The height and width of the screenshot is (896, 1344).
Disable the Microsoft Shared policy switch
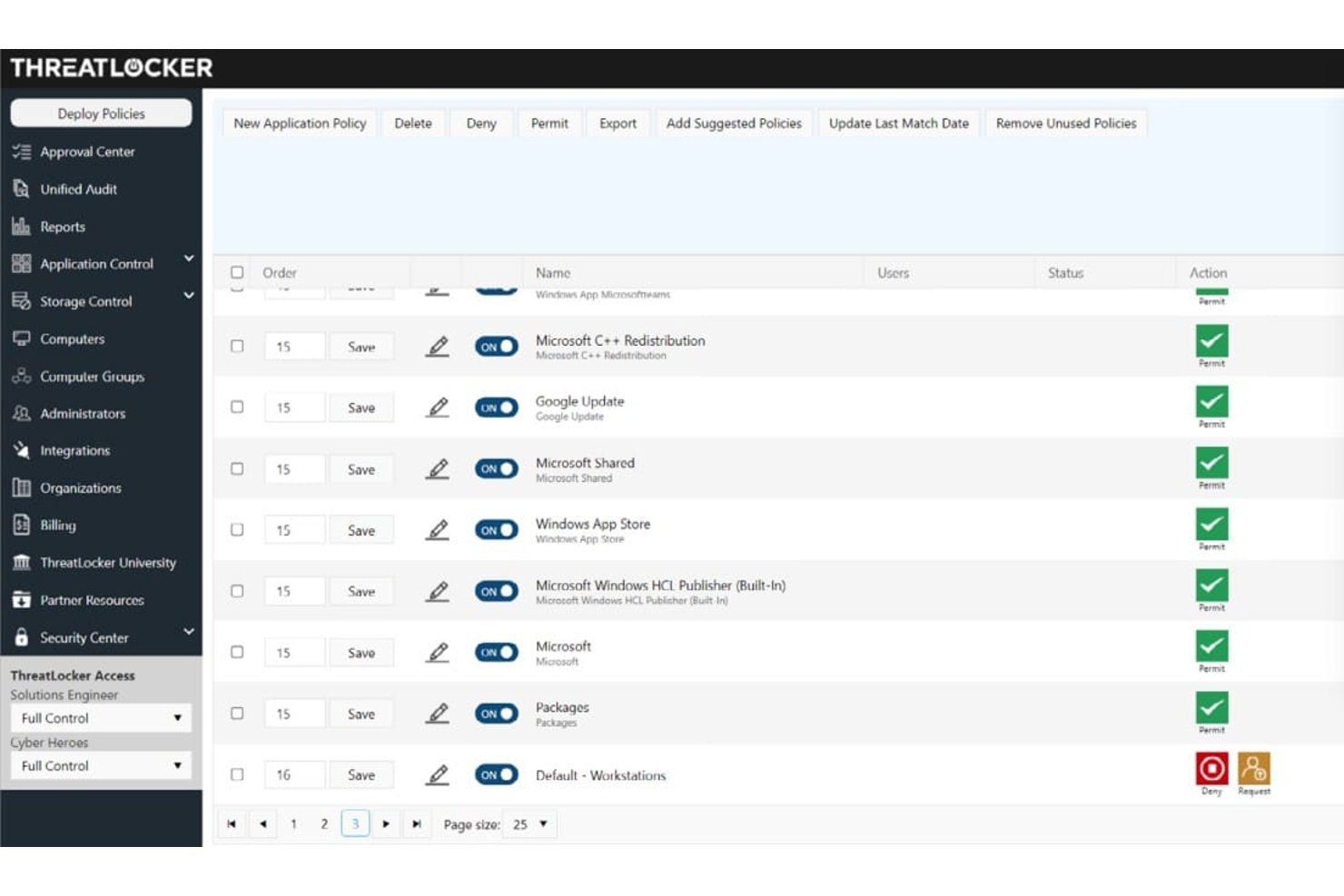[x=496, y=469]
